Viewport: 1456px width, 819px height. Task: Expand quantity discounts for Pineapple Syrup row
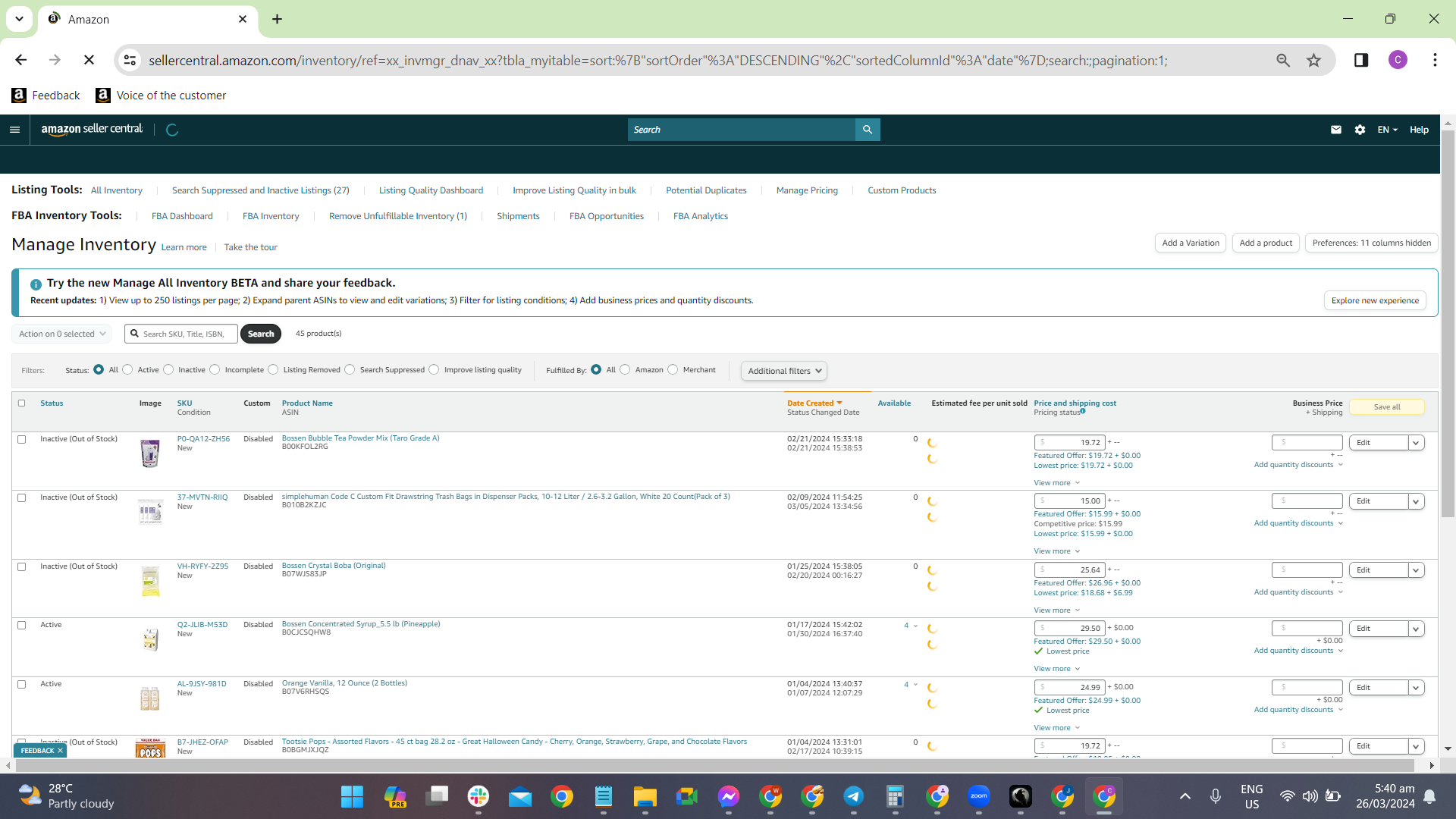pyautogui.click(x=1298, y=651)
